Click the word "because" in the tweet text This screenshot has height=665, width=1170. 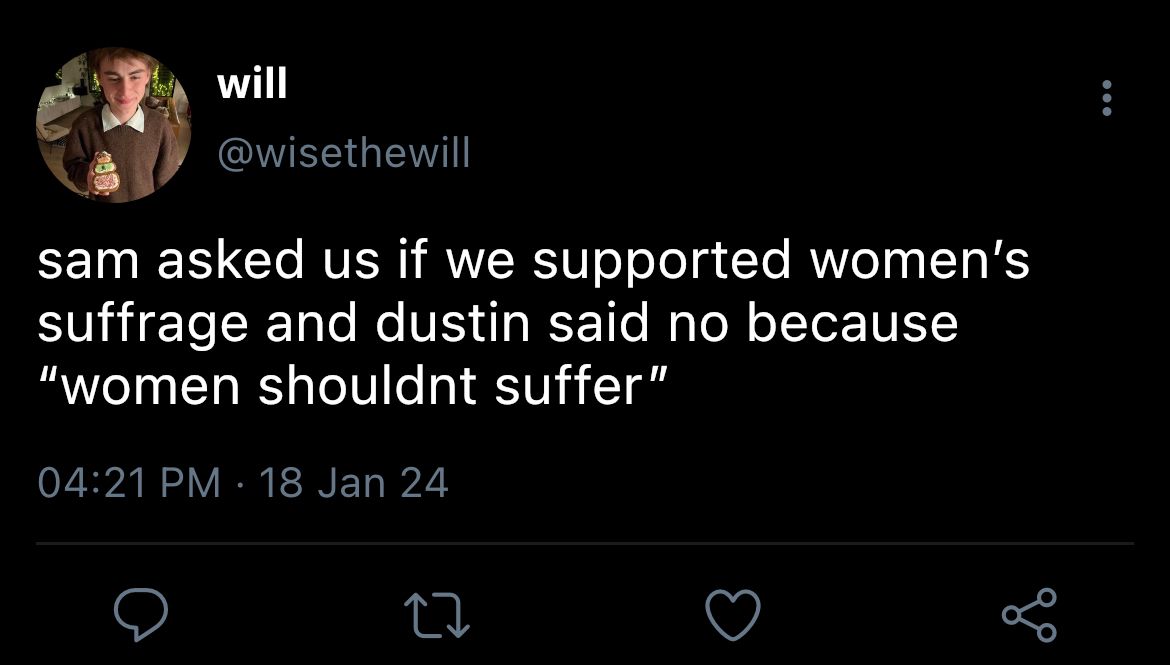tap(852, 323)
